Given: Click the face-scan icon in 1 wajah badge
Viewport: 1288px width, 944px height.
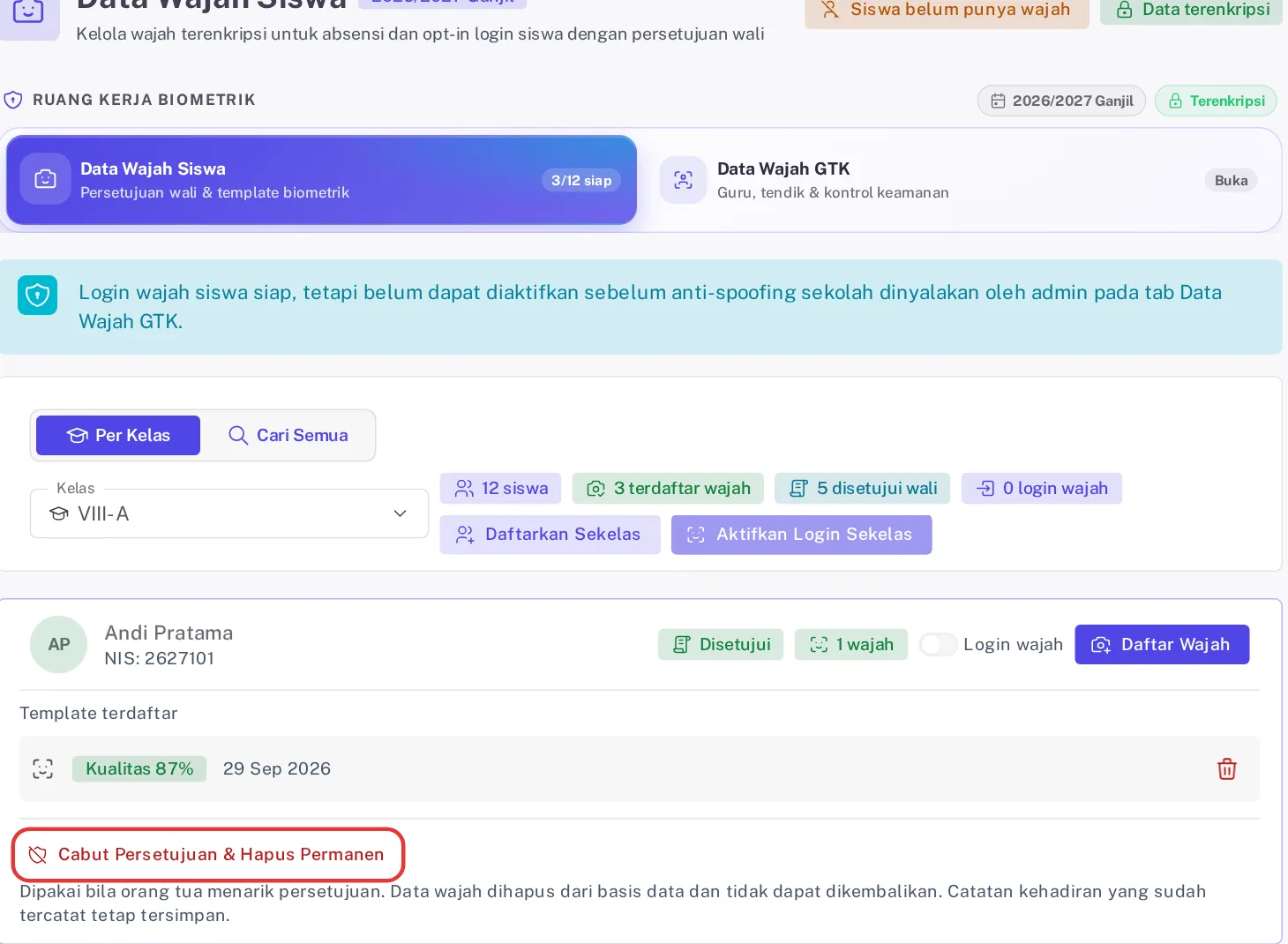Looking at the screenshot, I should [x=819, y=645].
